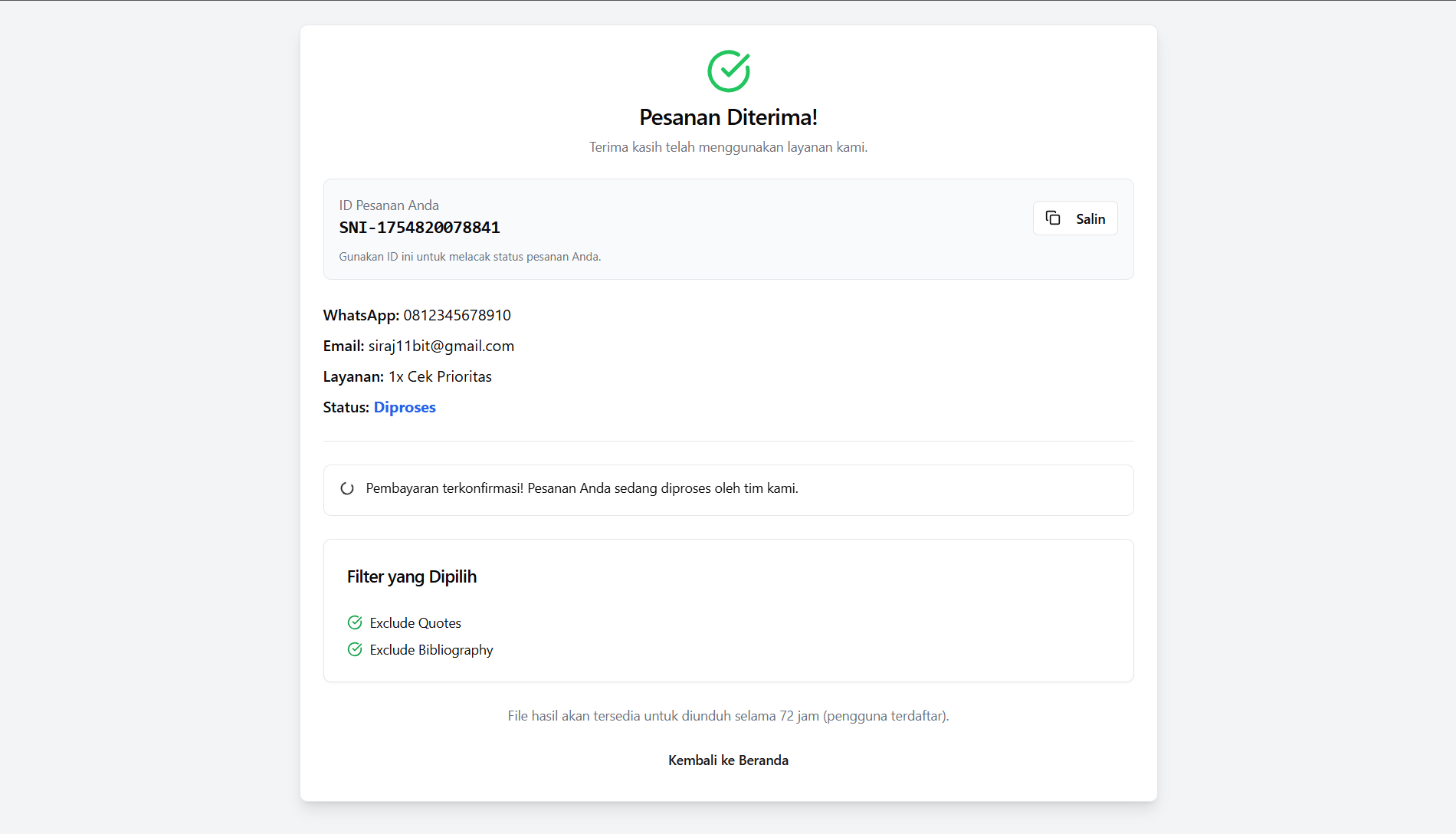
Task: Click the Pesanan Diterima! heading
Action: coord(728,117)
